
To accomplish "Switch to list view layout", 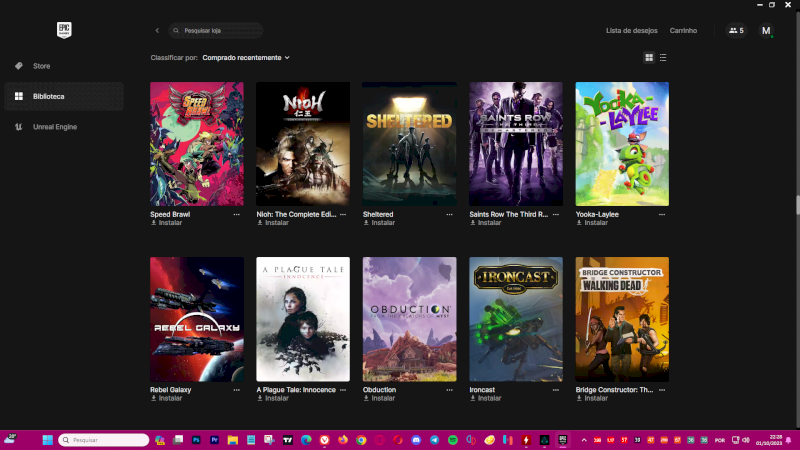I will tap(663, 58).
